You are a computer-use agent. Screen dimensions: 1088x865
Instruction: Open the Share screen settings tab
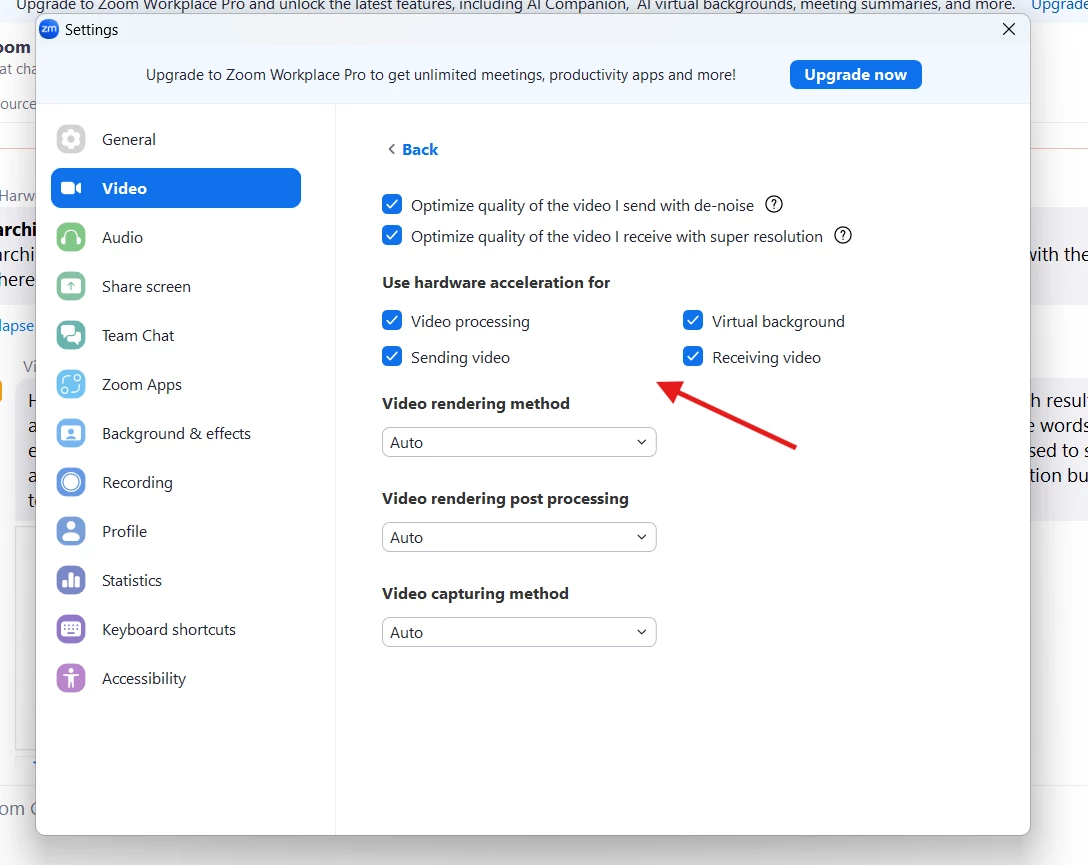tap(176, 286)
